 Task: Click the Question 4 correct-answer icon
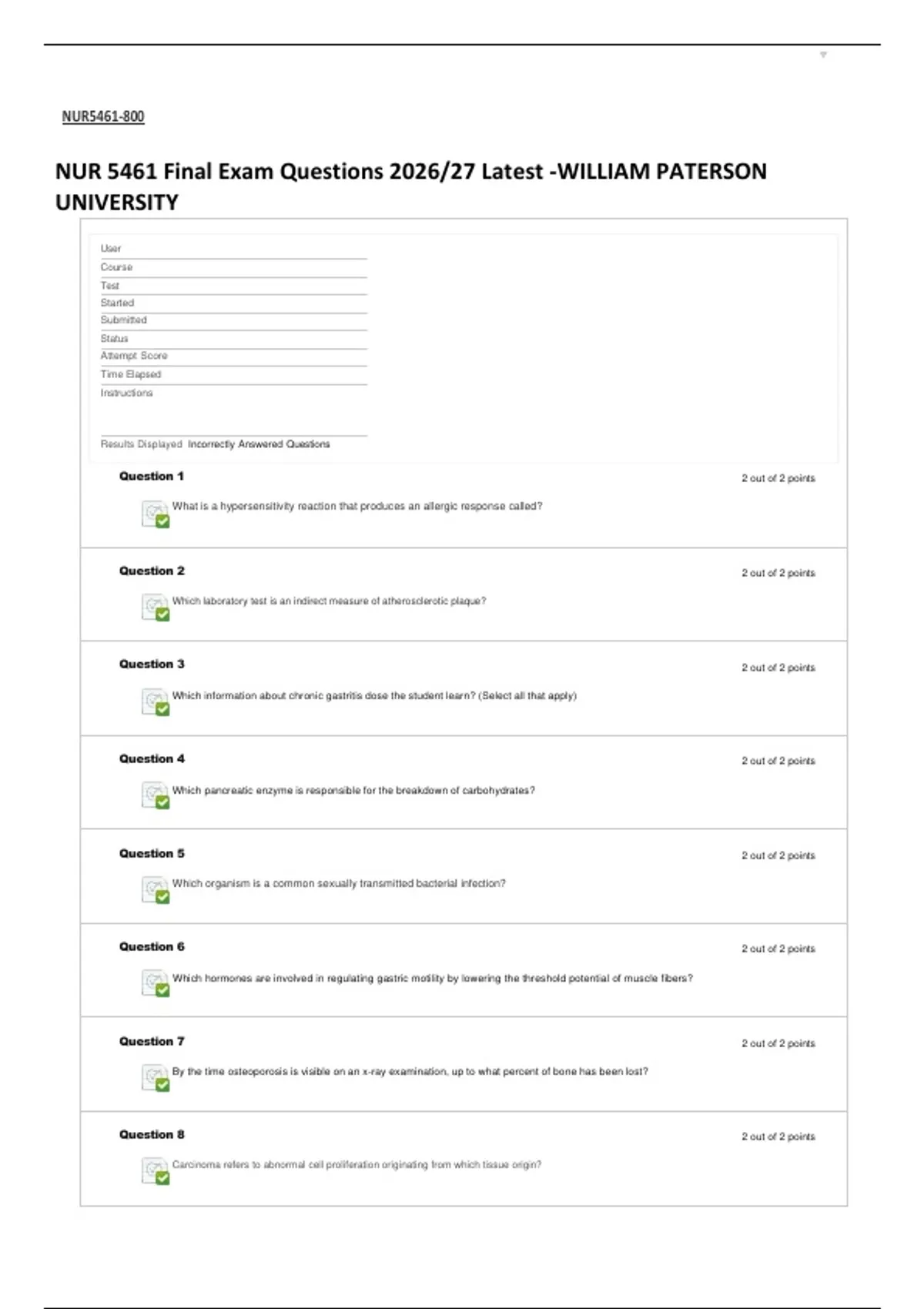click(155, 795)
